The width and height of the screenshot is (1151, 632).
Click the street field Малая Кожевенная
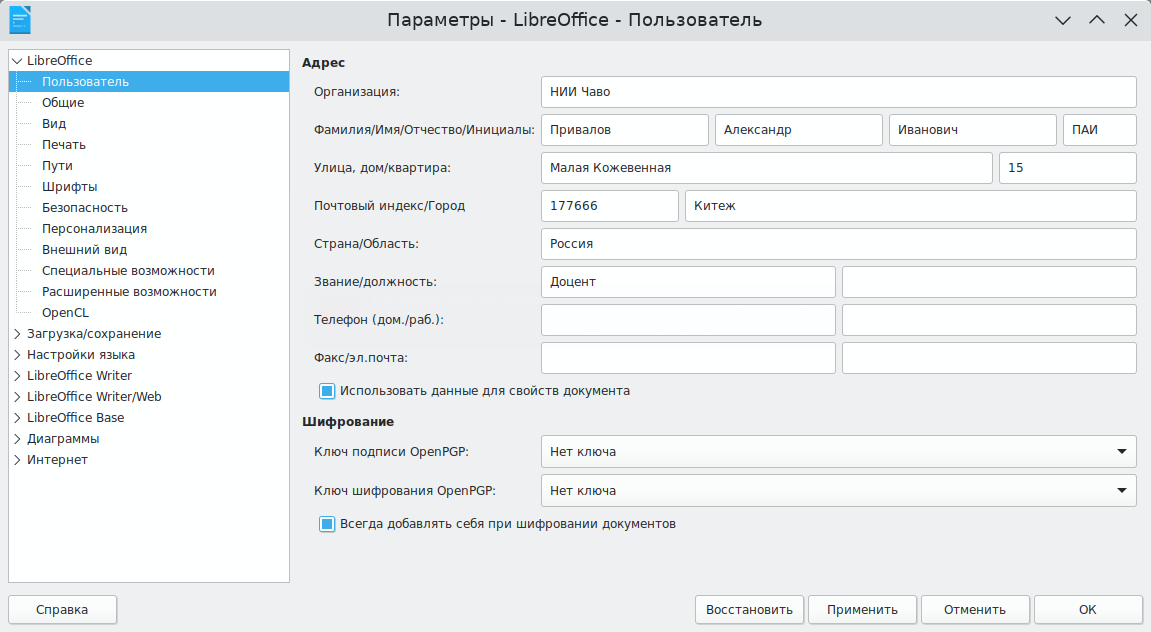tap(766, 168)
